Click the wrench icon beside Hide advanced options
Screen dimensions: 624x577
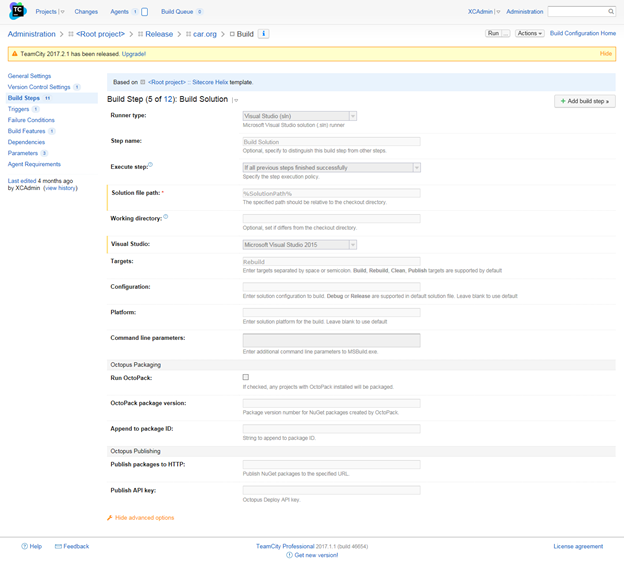tap(110, 518)
